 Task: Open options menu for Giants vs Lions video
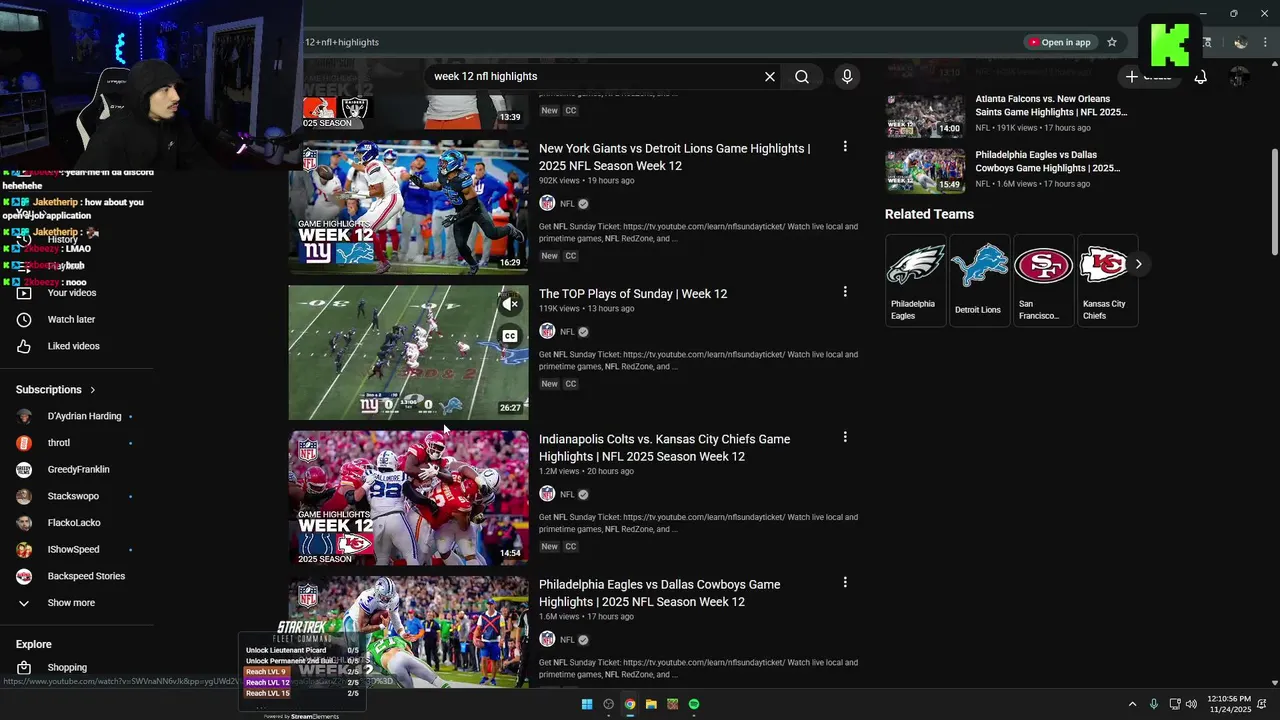pos(845,147)
